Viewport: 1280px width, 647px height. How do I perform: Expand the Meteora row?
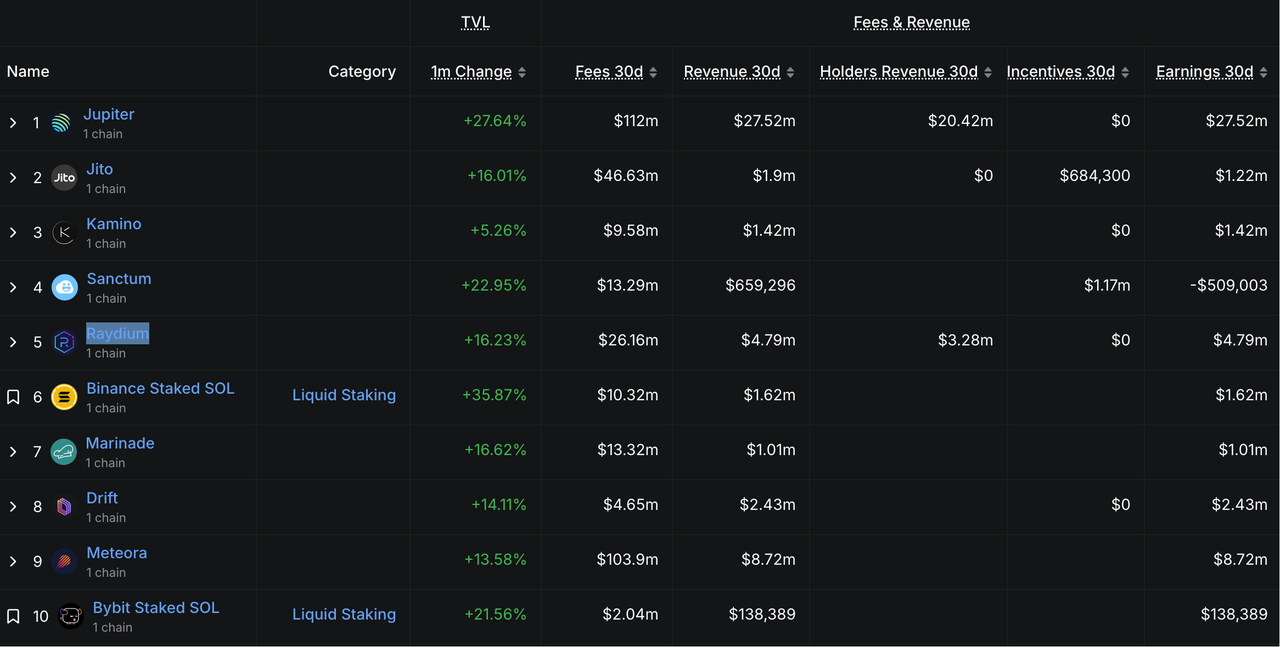13,562
